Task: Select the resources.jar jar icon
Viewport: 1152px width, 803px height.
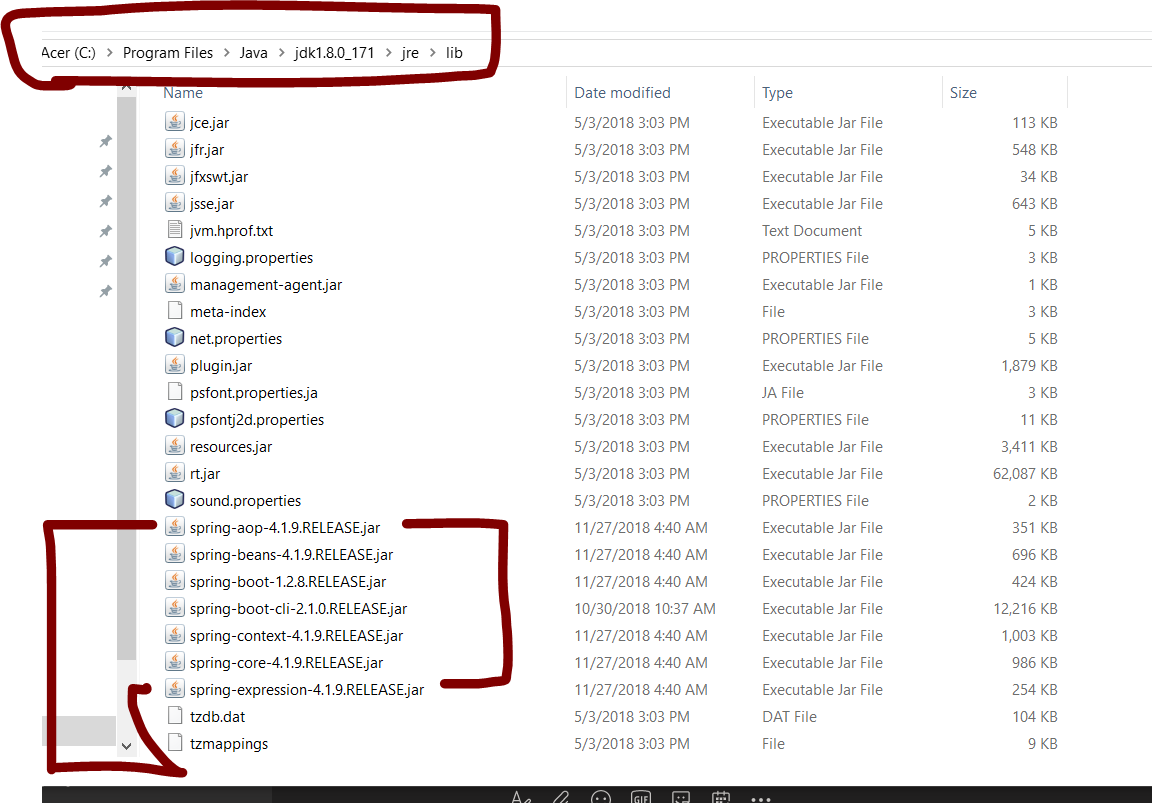Action: pyautogui.click(x=174, y=446)
